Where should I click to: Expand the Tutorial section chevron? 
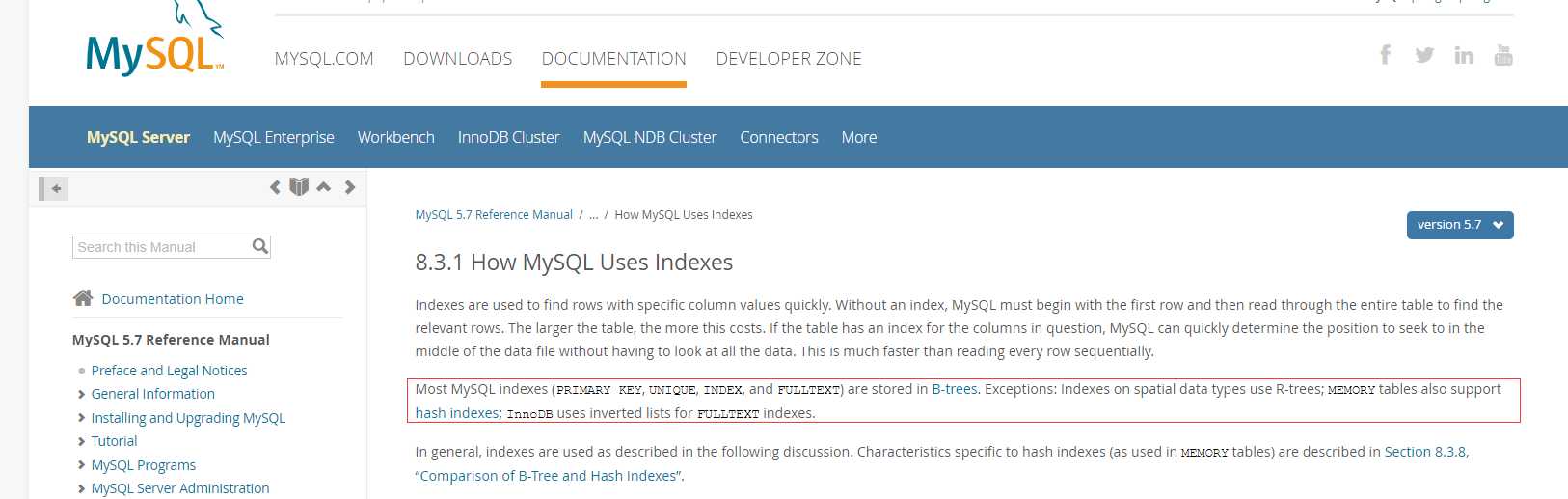click(81, 441)
